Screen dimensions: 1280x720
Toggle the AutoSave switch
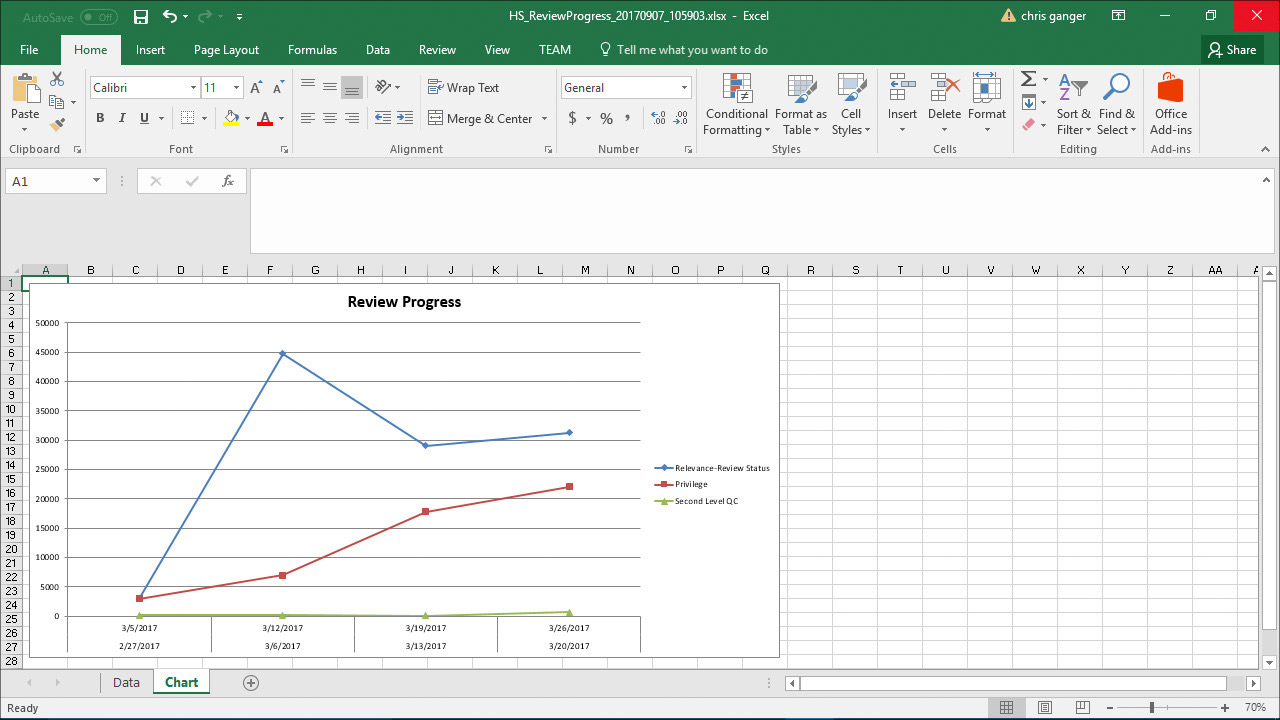pos(98,17)
